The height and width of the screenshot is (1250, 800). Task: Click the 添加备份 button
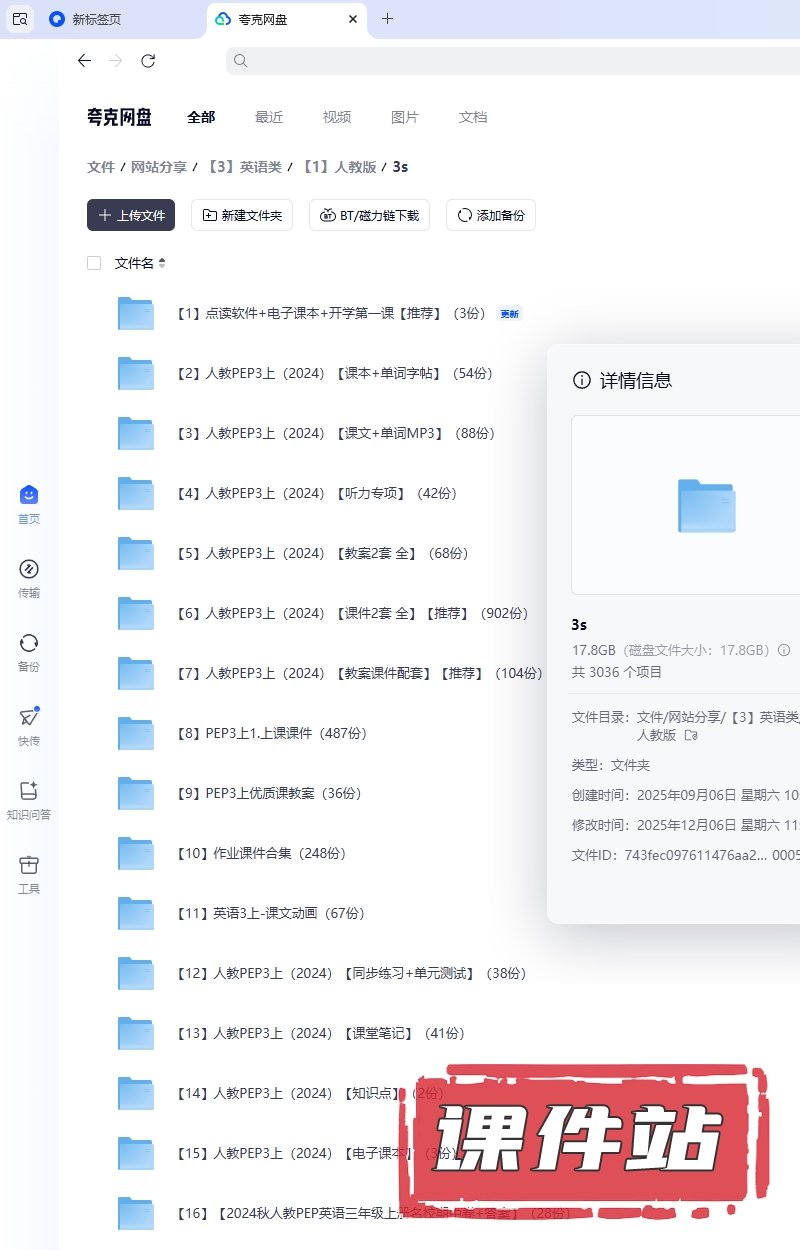pos(491,215)
